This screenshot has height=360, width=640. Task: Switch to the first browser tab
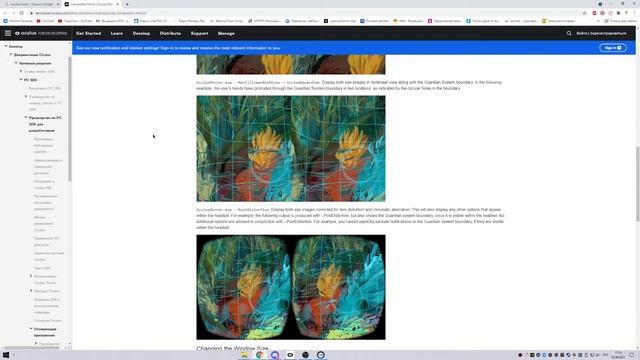(x=32, y=4)
